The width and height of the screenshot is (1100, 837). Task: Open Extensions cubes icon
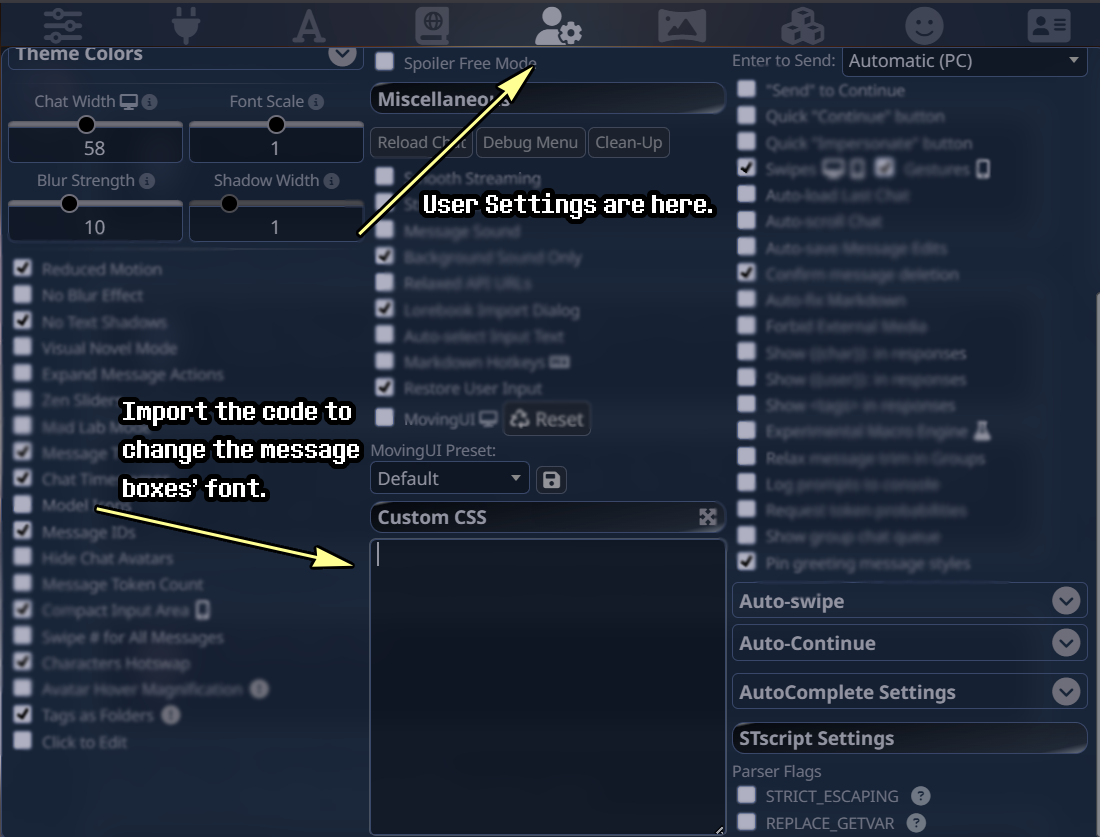[803, 26]
